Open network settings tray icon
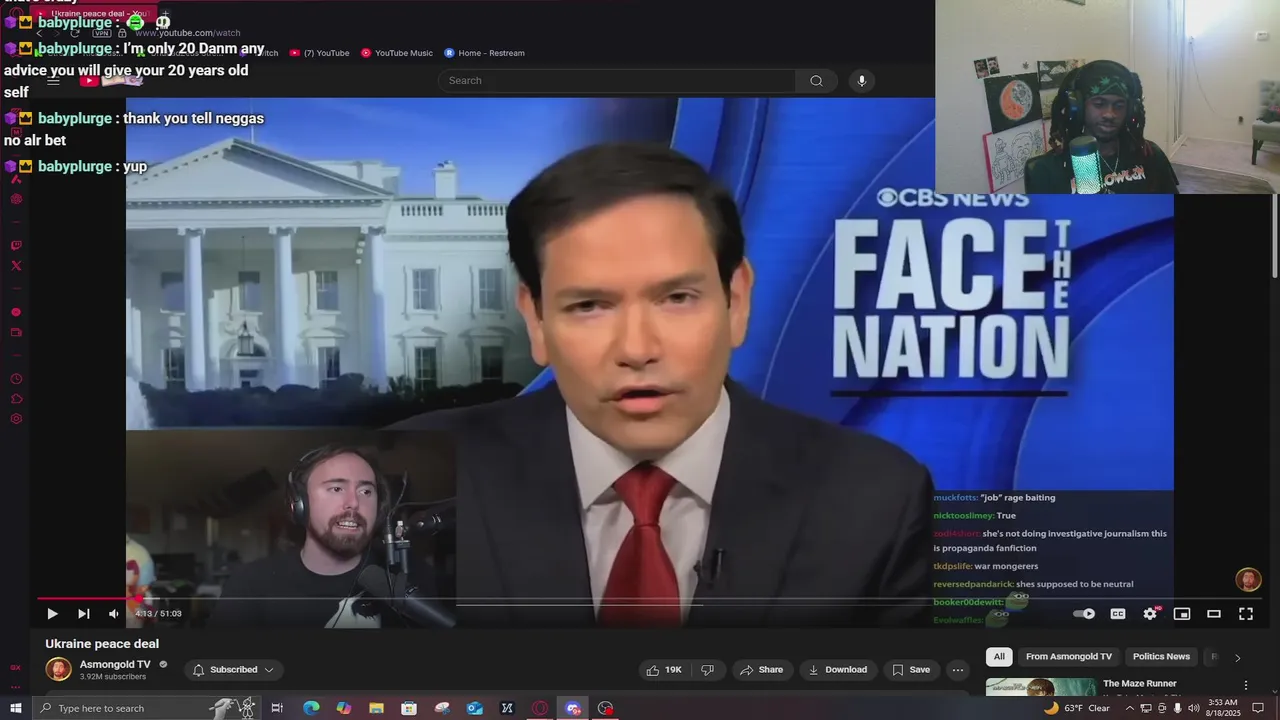Image resolution: width=1280 pixels, height=720 pixels. tap(1146, 708)
